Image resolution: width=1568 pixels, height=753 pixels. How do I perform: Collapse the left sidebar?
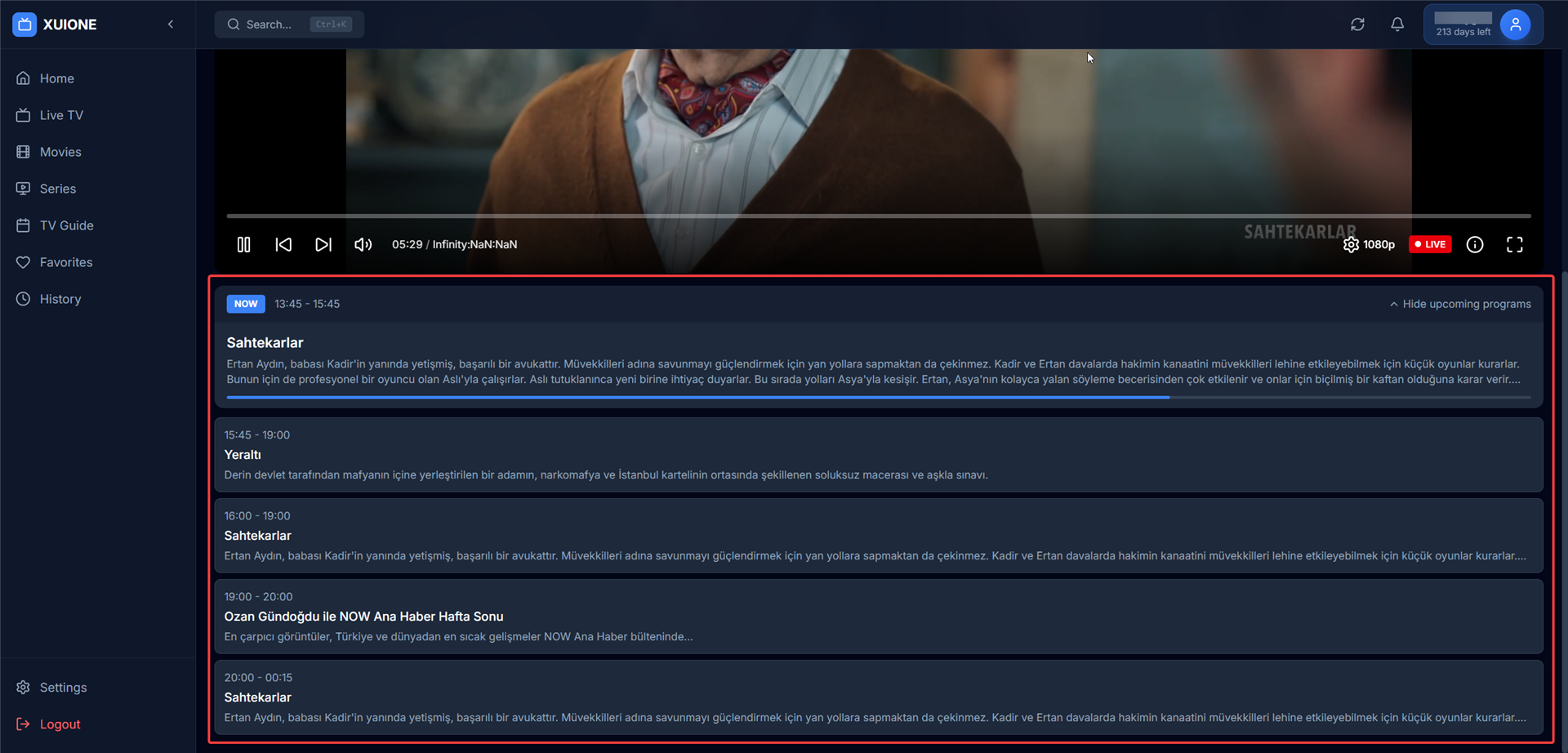[171, 24]
